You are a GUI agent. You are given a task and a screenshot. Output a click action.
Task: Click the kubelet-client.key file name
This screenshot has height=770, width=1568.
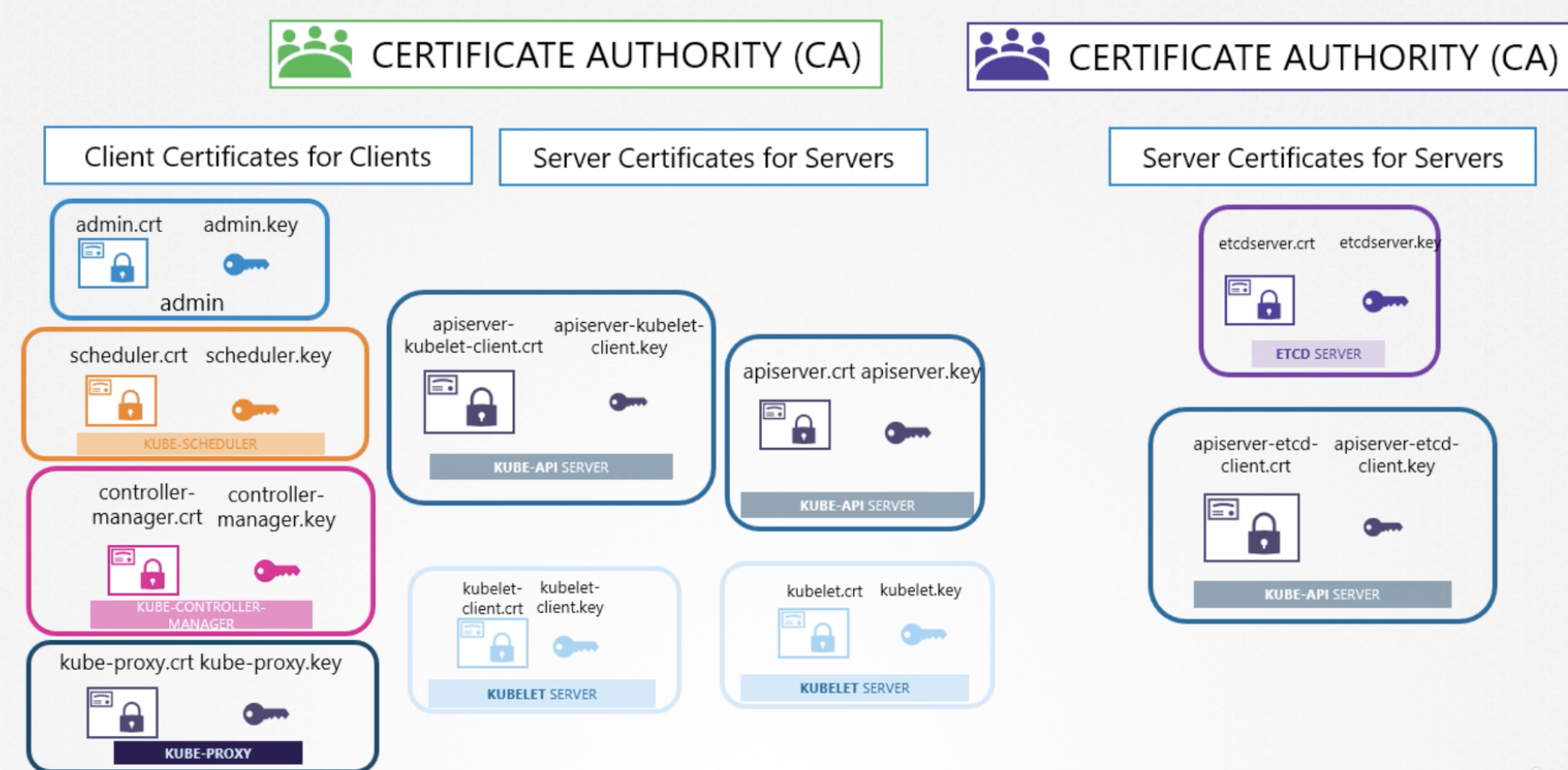click(570, 597)
